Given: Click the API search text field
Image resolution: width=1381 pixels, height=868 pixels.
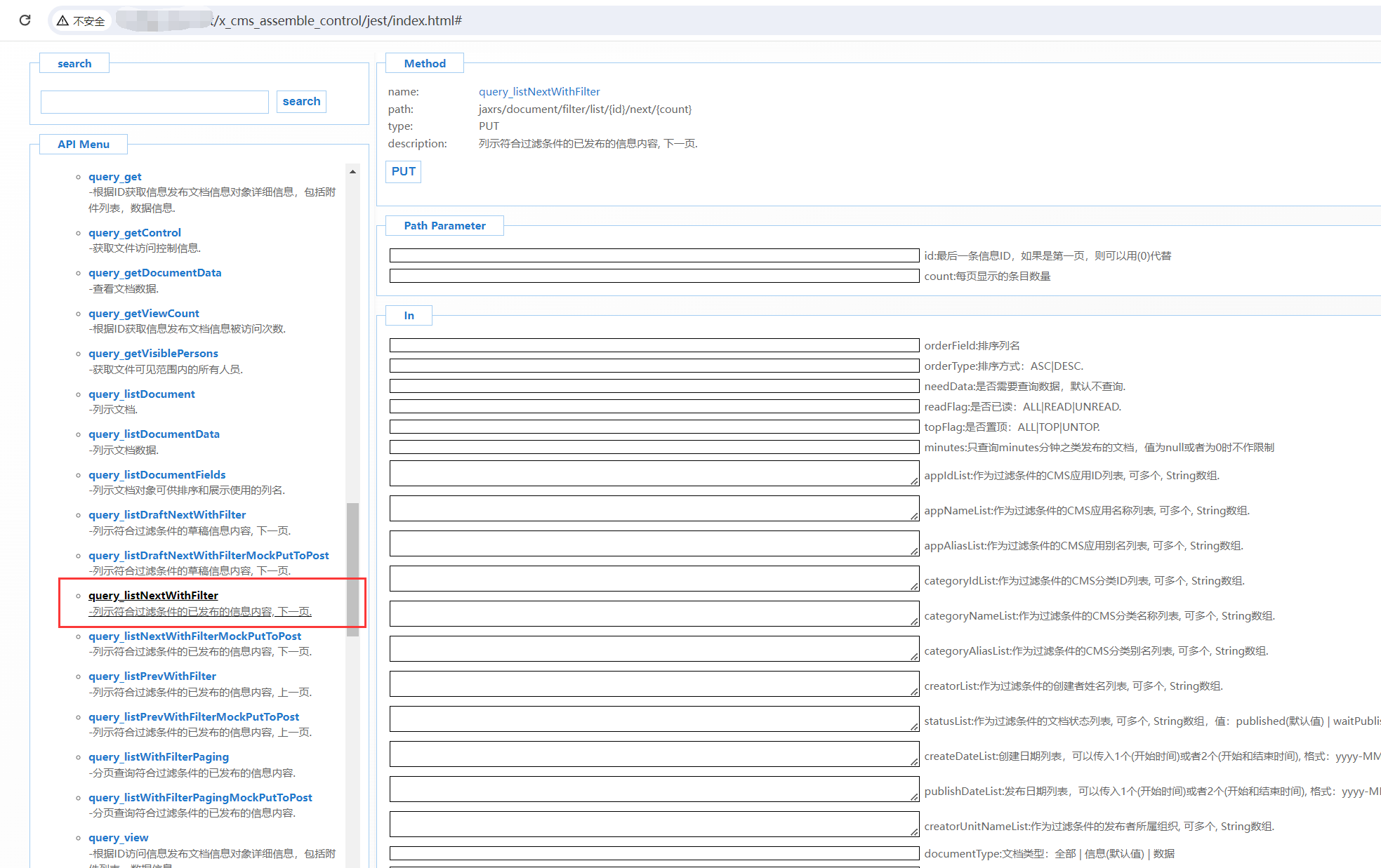Looking at the screenshot, I should (154, 102).
